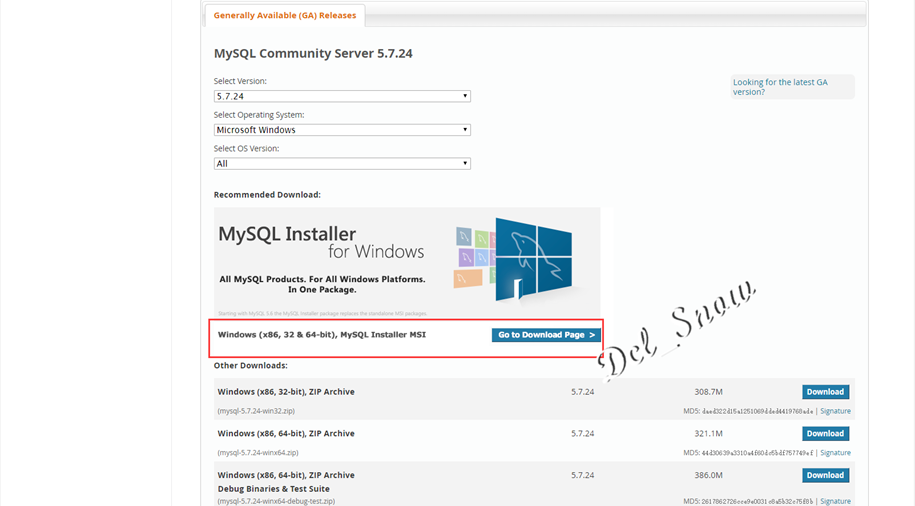Select 'Windows (x86, 32-bit), ZIP Archive' text
This screenshot has height=506, width=915.
coord(286,392)
